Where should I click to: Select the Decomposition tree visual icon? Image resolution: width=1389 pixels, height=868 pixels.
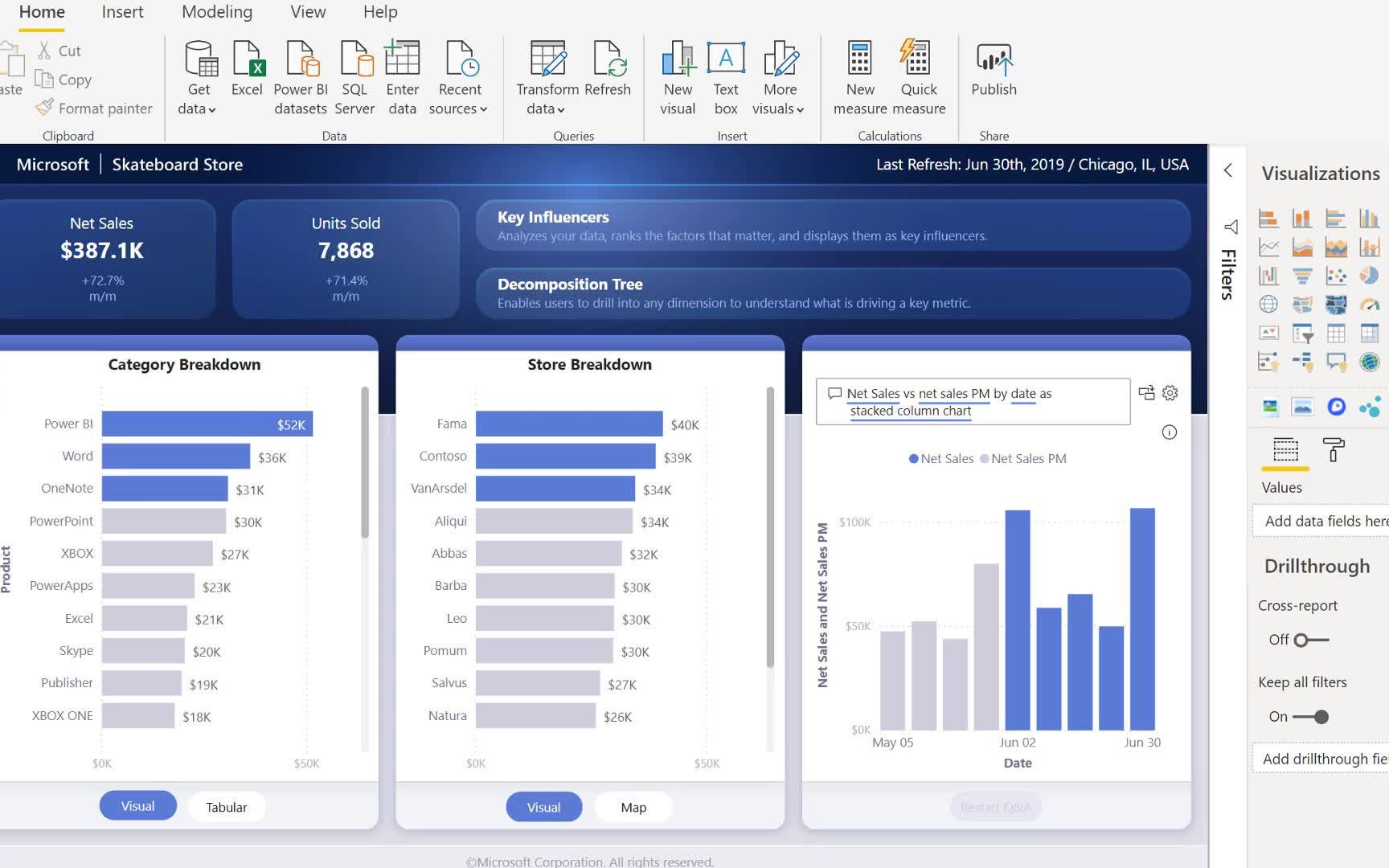point(1302,362)
